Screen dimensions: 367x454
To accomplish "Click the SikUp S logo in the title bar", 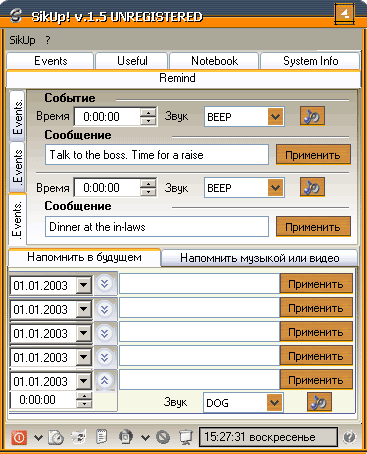I will tap(16, 15).
